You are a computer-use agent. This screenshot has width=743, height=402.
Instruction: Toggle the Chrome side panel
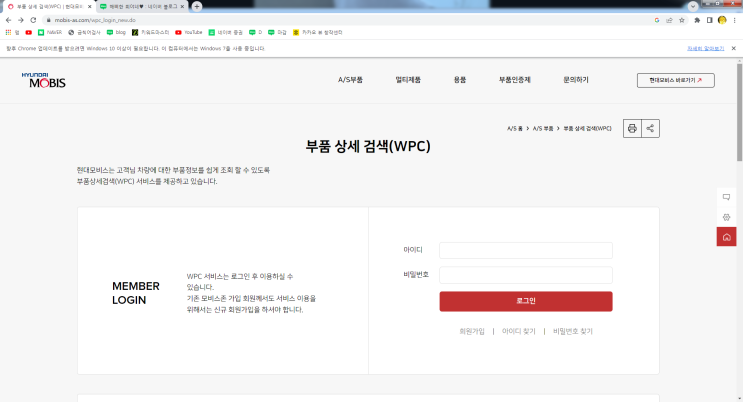[x=709, y=20]
